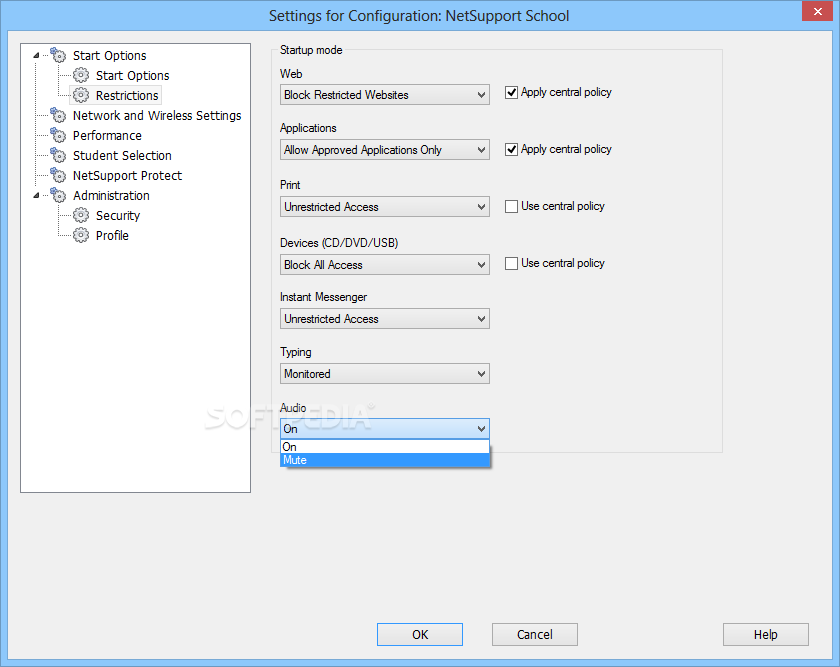Close the open Audio combo box
Screen dimensions: 840x667
click(385, 429)
